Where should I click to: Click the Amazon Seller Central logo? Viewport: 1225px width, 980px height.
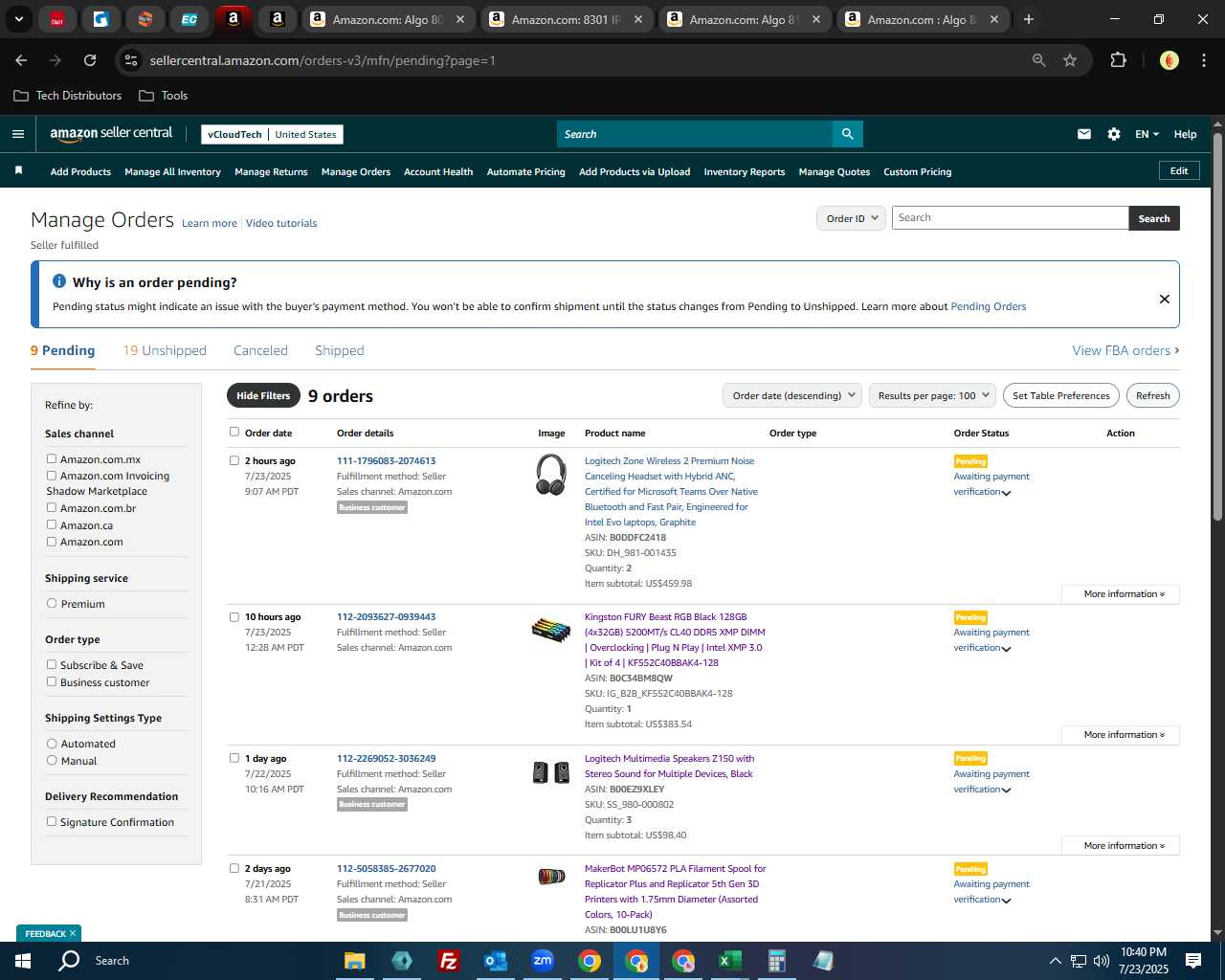[111, 134]
